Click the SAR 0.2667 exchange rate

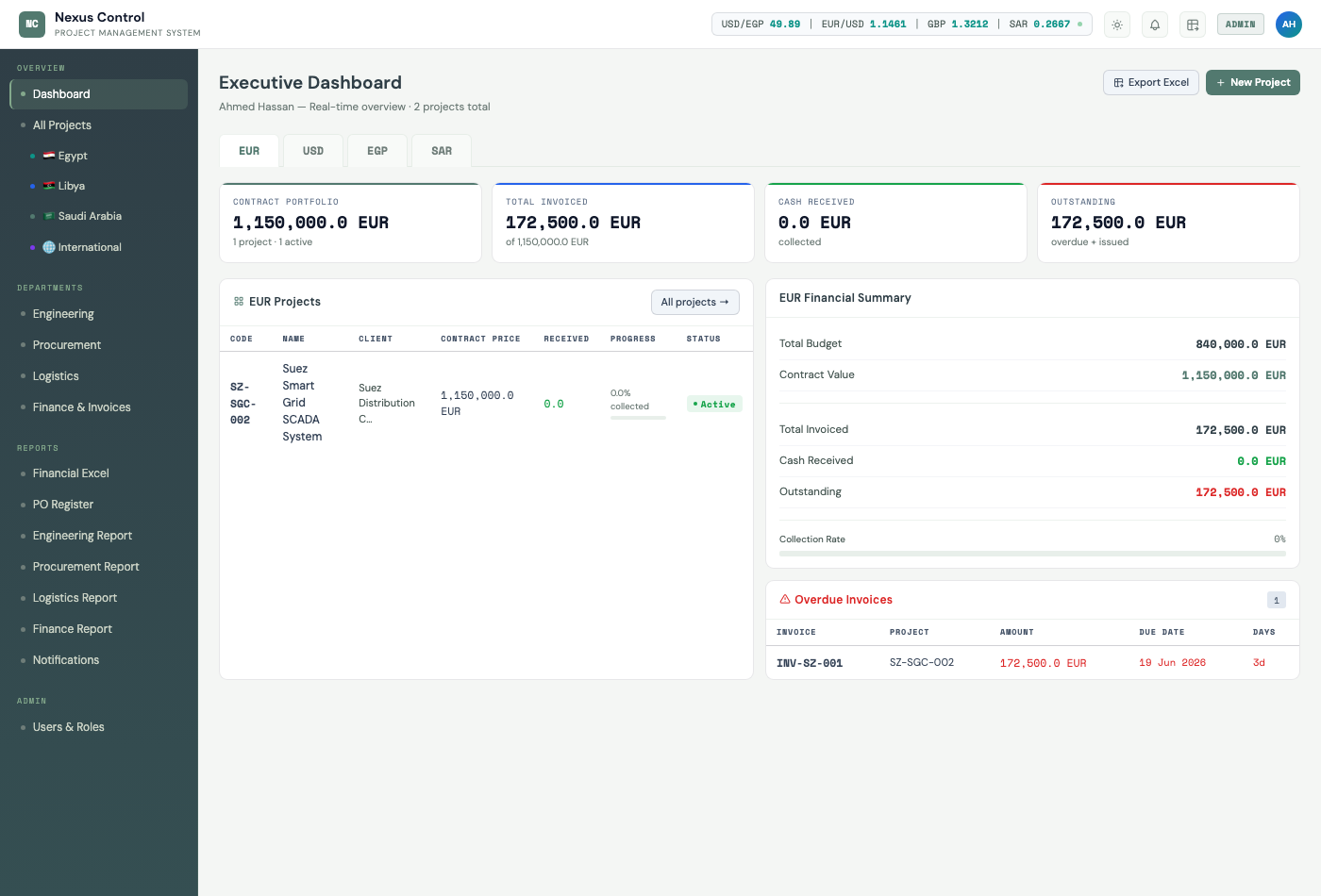point(1040,25)
